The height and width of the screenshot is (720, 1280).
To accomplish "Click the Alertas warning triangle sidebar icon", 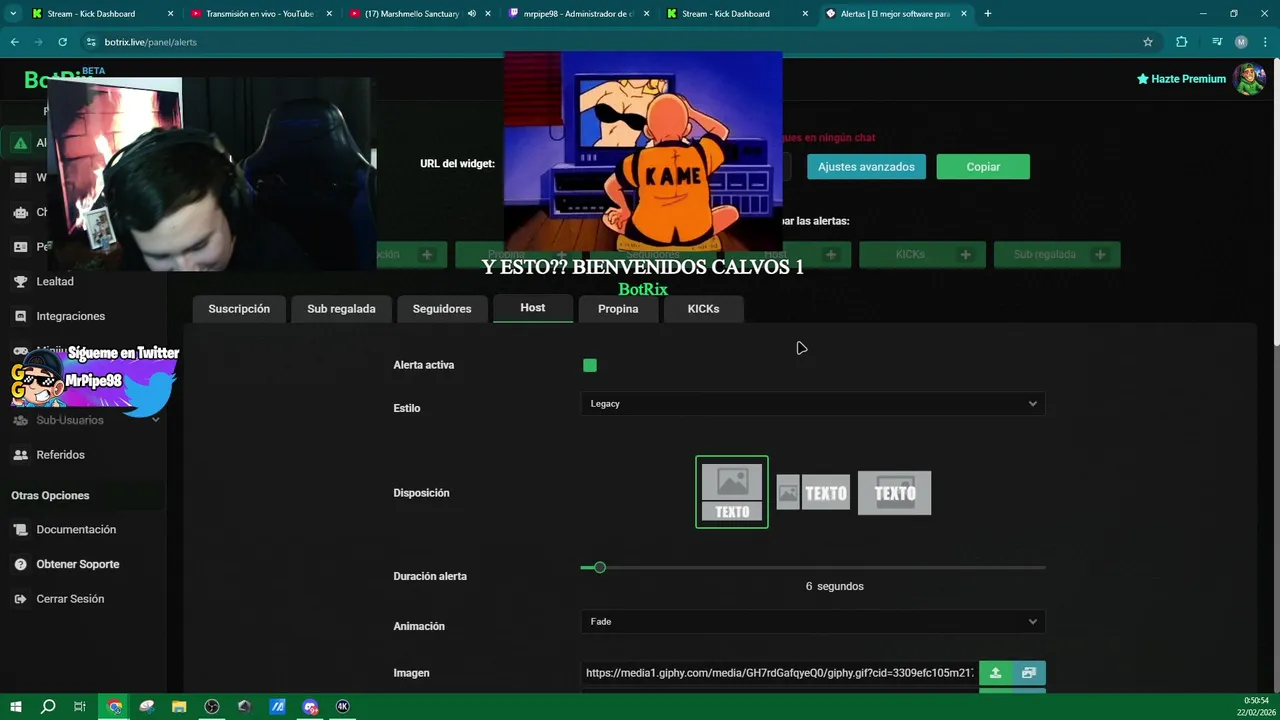I will [20, 143].
